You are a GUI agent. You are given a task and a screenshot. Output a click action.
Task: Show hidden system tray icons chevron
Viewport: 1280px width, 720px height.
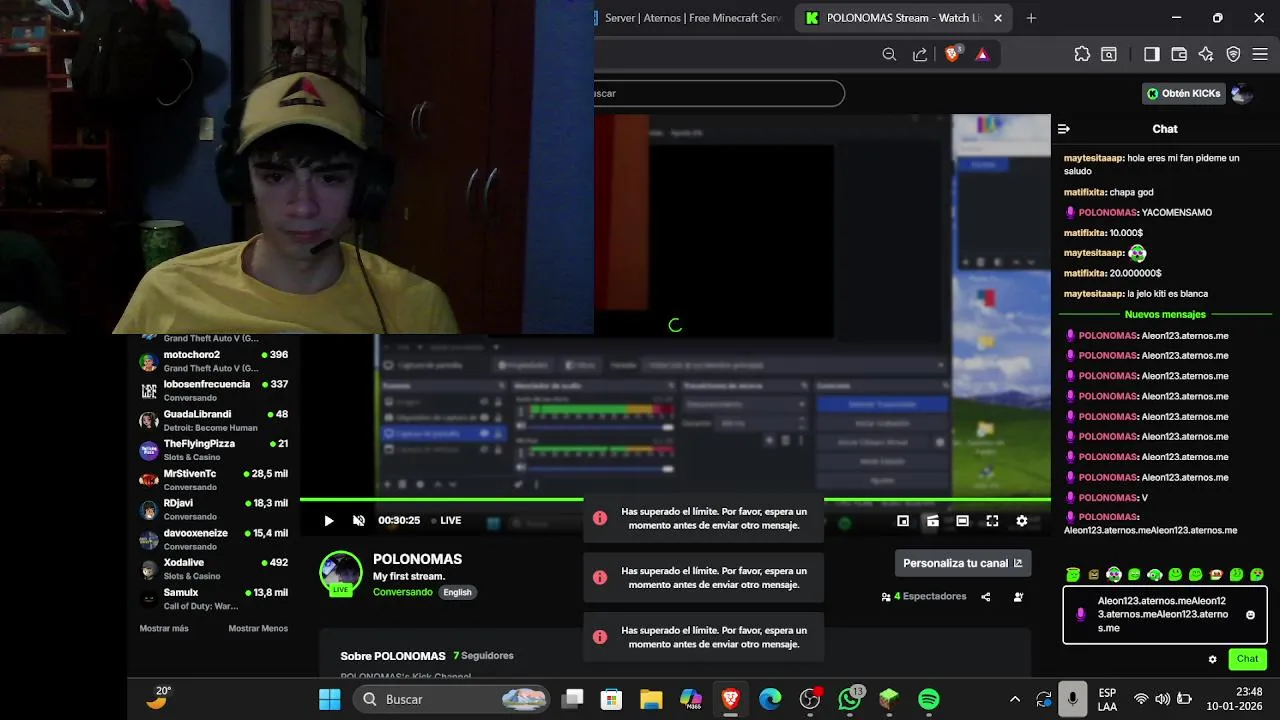point(1015,699)
